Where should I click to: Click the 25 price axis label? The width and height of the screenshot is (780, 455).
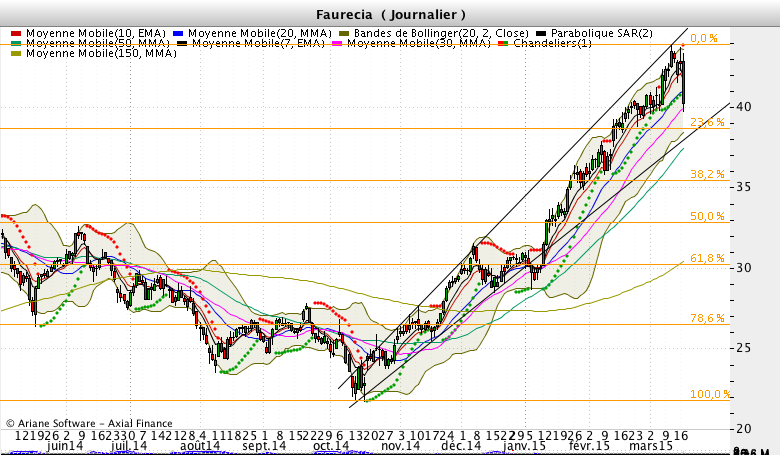pyautogui.click(x=744, y=348)
